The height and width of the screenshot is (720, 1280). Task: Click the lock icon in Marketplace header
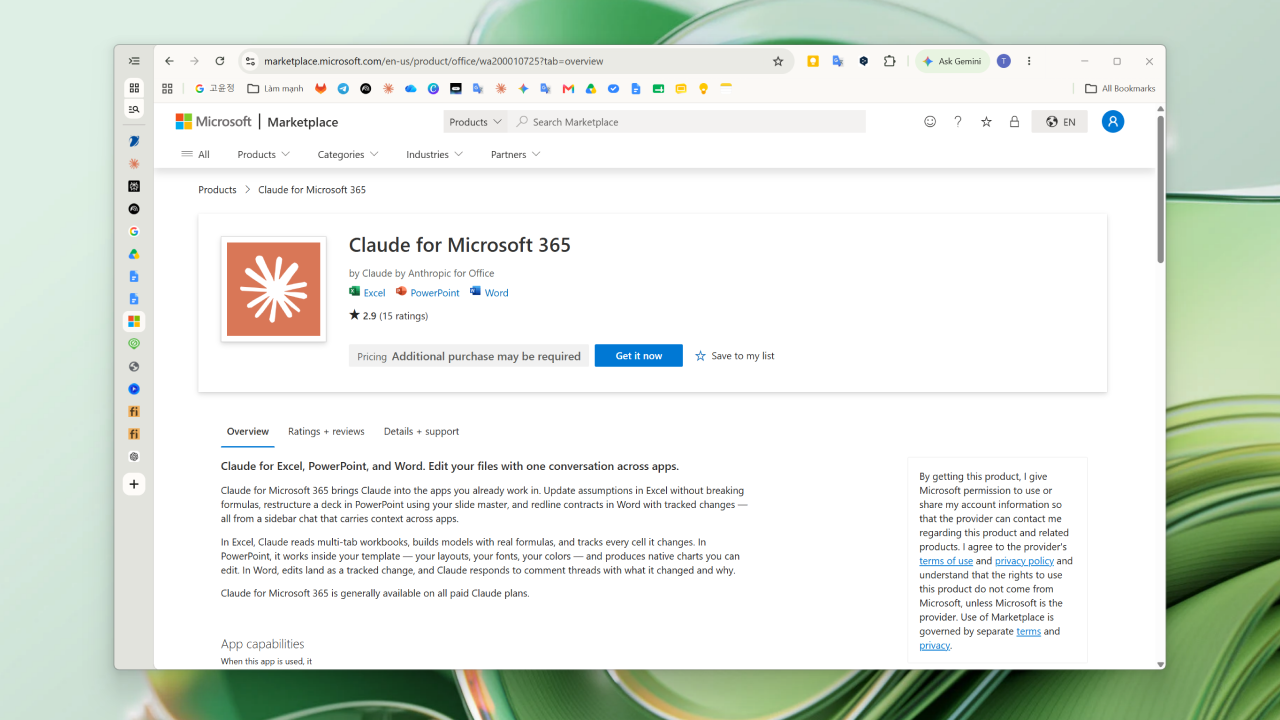(1014, 122)
